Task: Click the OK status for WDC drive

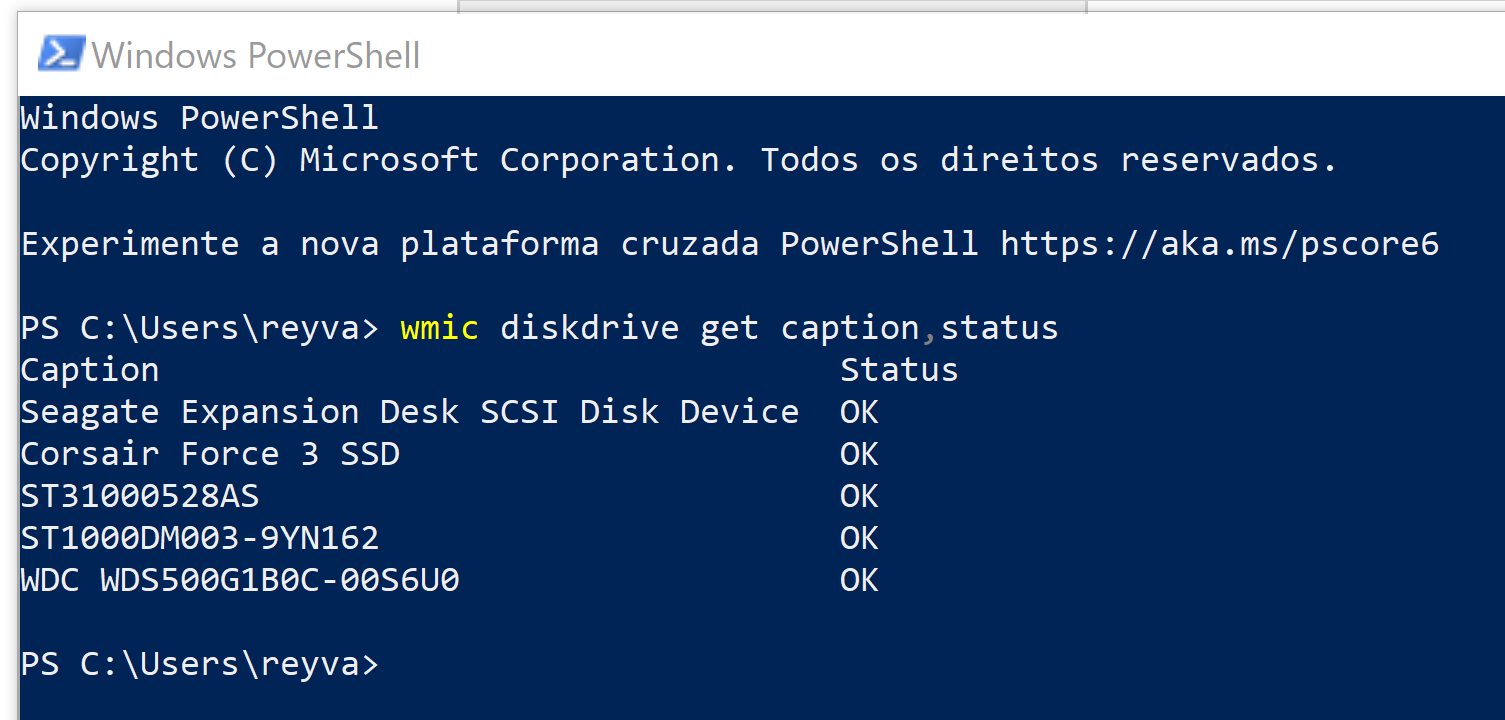Action: coord(859,580)
